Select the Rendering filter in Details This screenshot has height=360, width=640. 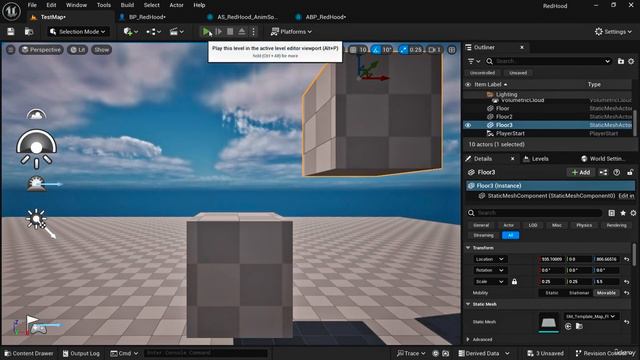[x=616, y=225]
